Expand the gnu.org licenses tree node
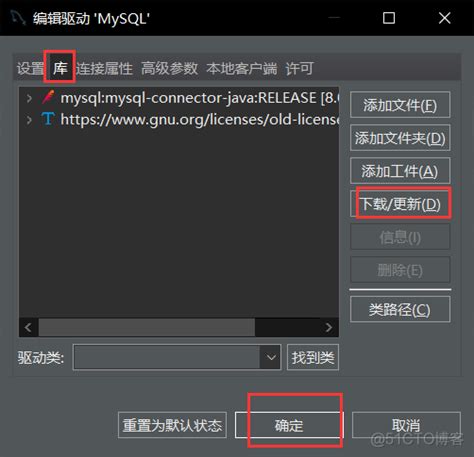 (29, 120)
